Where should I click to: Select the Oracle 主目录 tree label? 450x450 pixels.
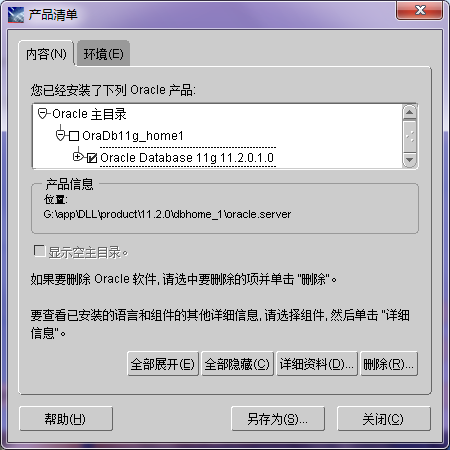[89, 114]
